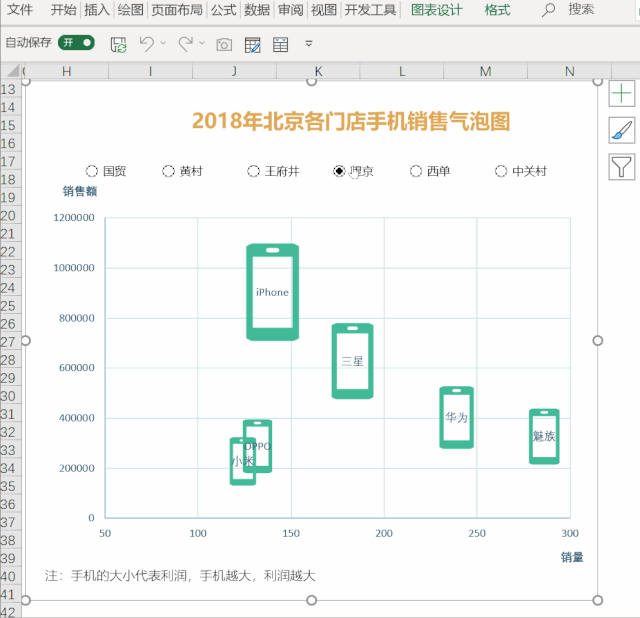This screenshot has height=618, width=640.
Task: Click the left-middle chart sizing handle
Action: (26, 340)
